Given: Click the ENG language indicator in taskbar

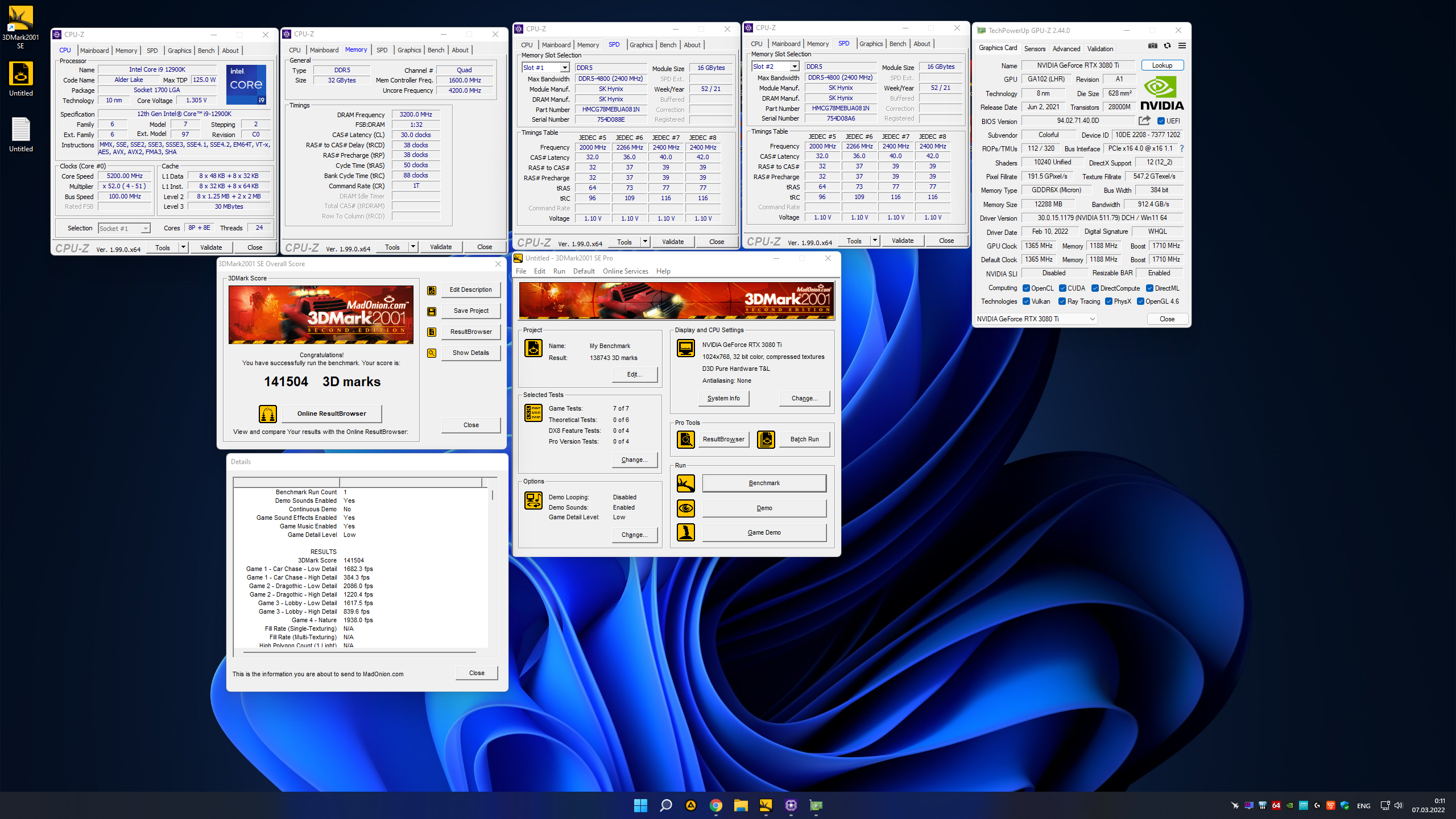Looking at the screenshot, I should [1363, 806].
